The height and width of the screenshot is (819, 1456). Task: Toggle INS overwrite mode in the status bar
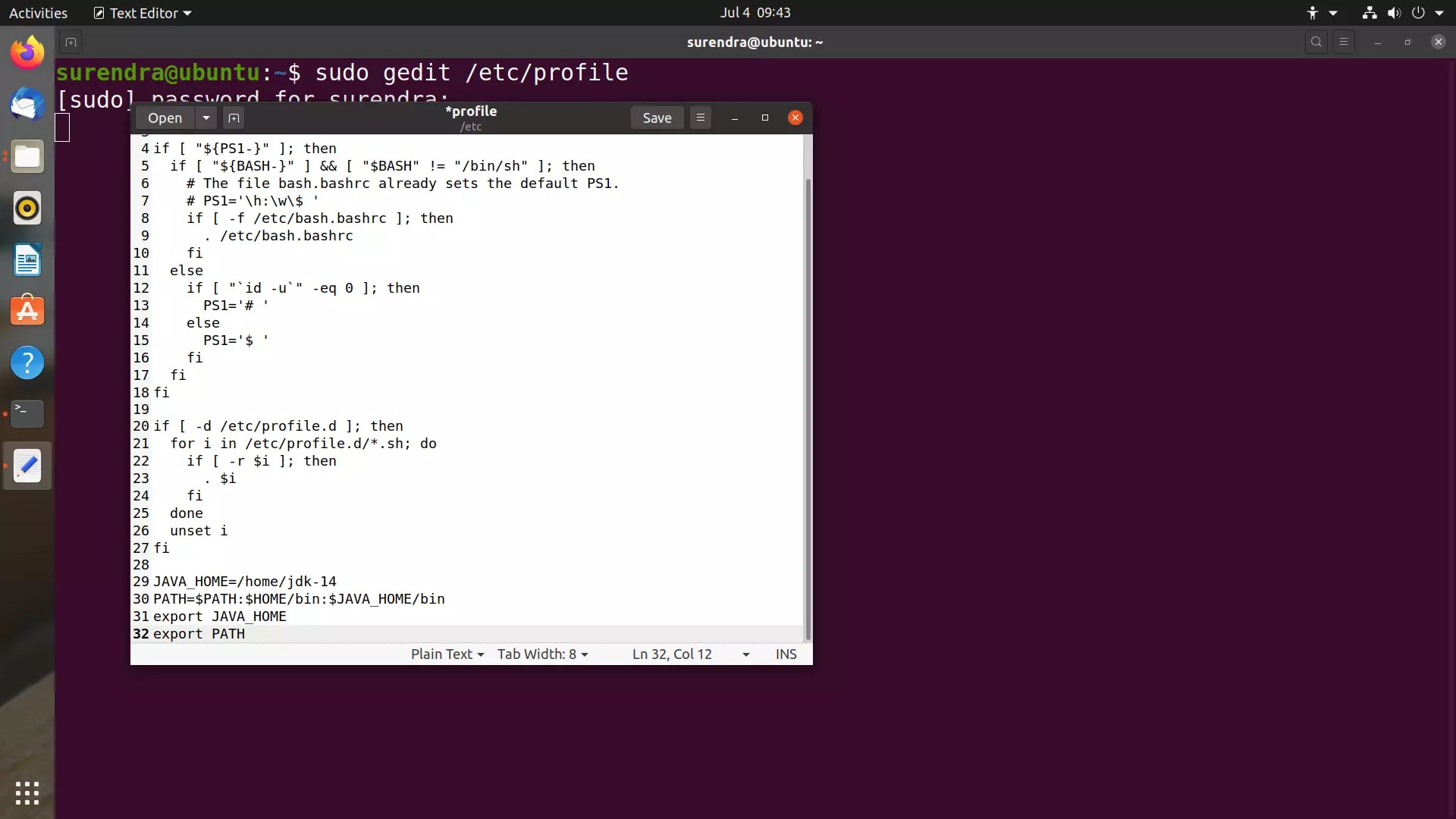pyautogui.click(x=786, y=654)
